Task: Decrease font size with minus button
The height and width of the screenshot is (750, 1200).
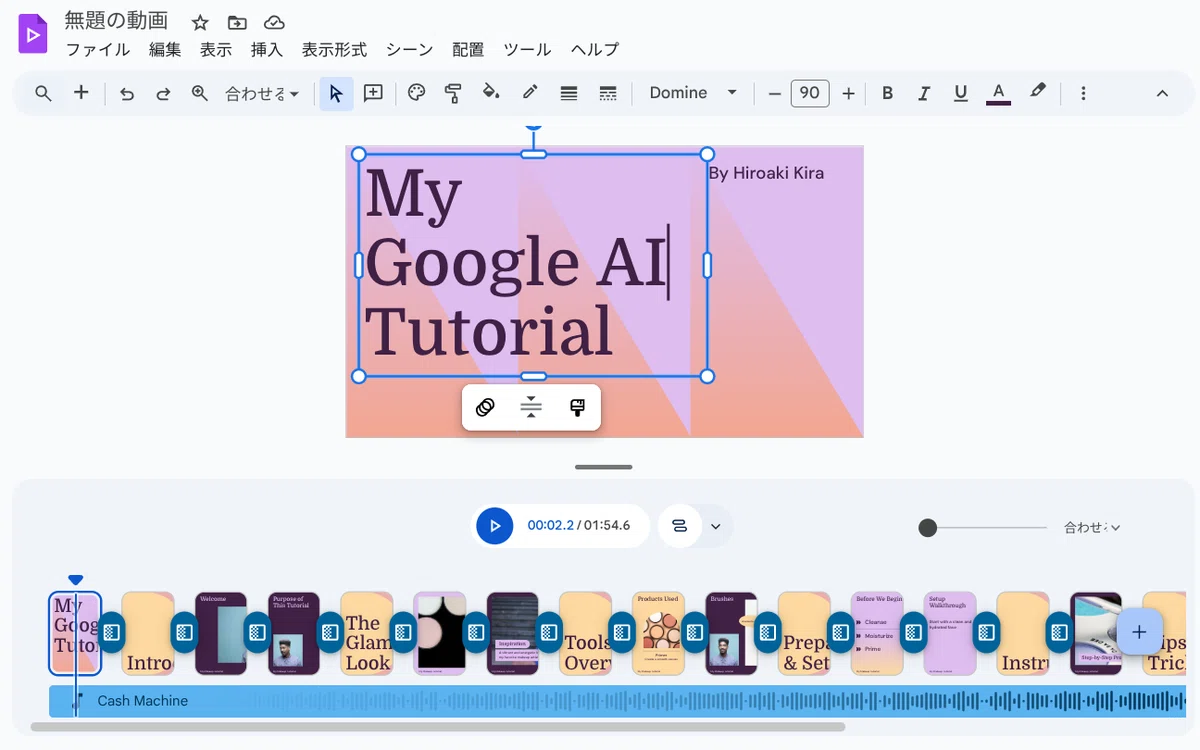Action: point(774,93)
